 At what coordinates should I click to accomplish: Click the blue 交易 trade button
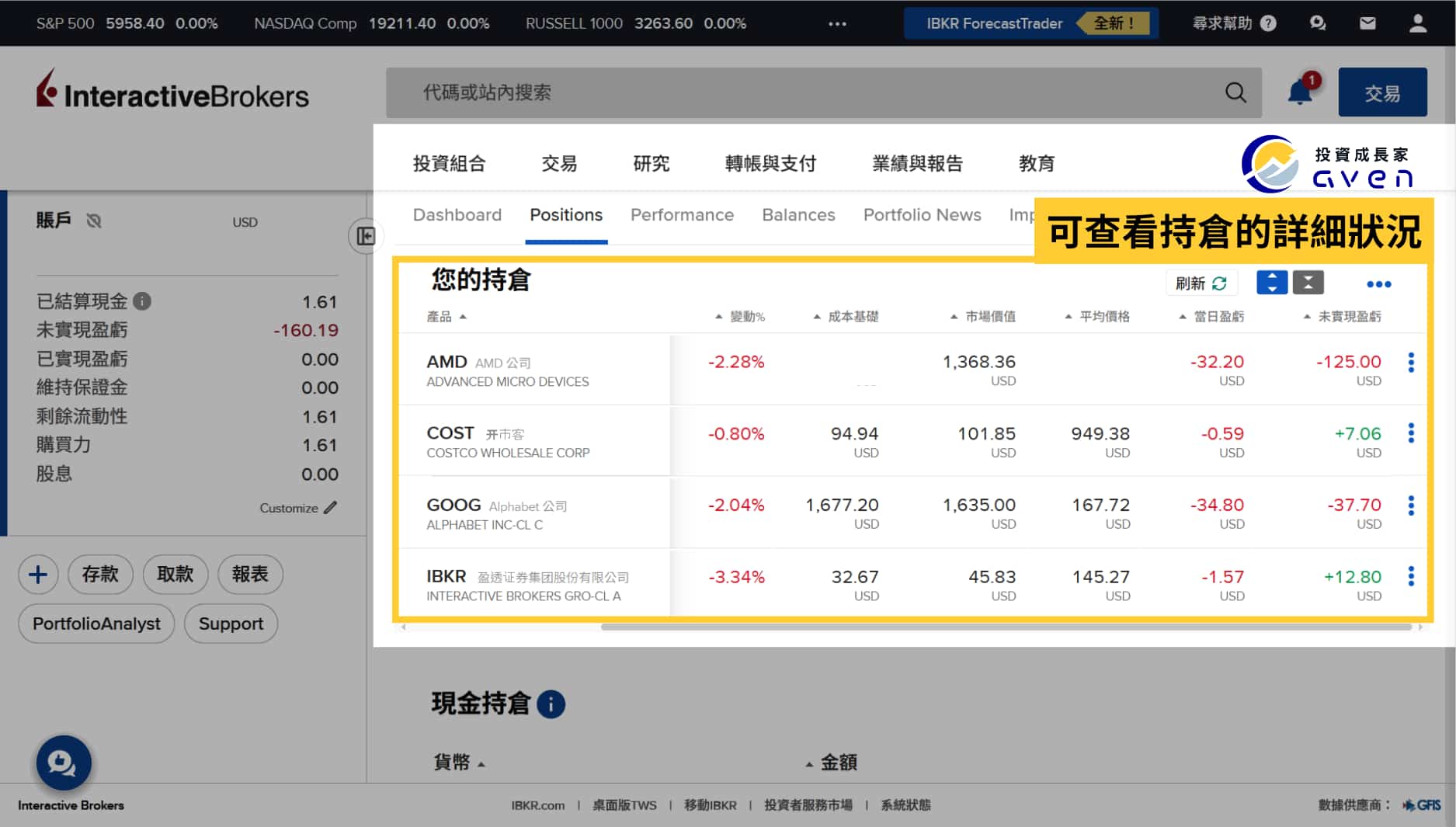tap(1382, 92)
